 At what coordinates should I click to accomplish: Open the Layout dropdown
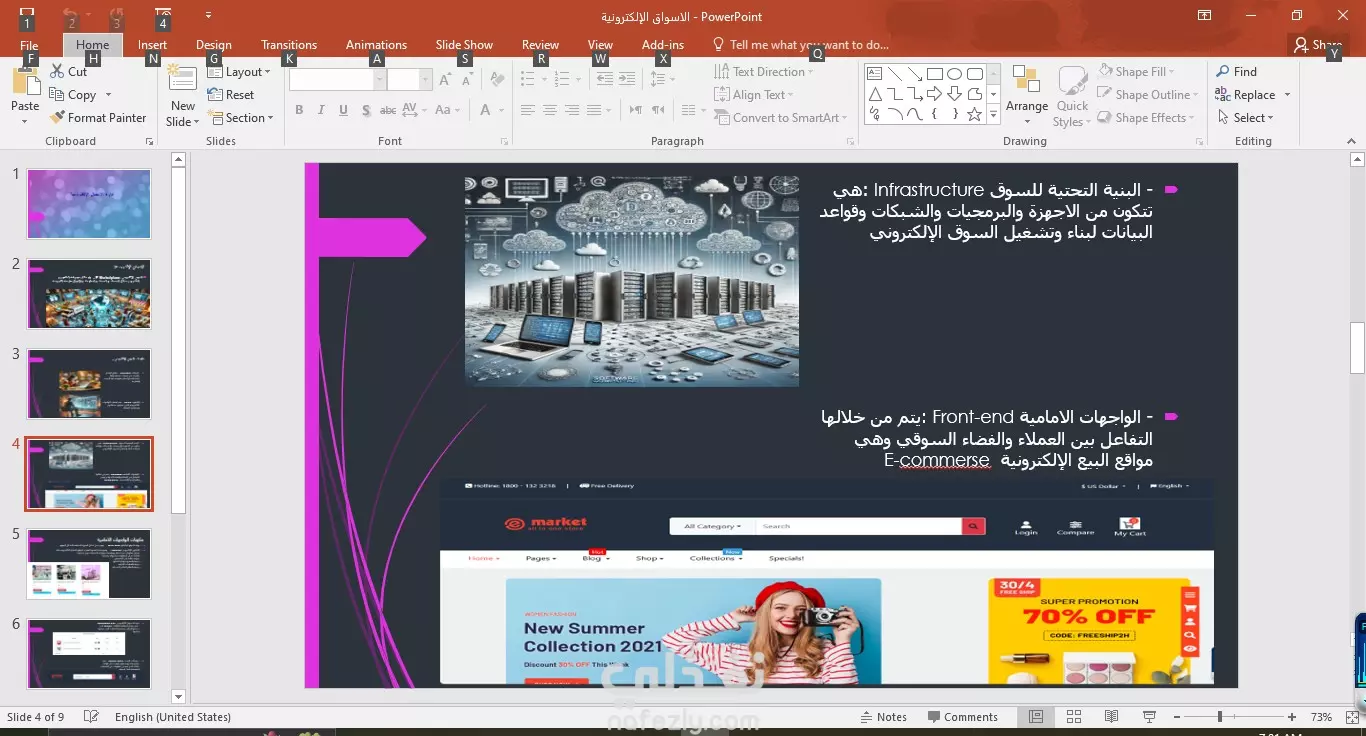[x=240, y=72]
